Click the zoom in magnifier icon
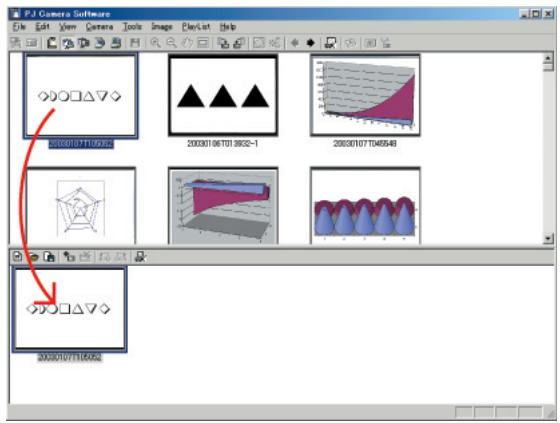 [155, 43]
